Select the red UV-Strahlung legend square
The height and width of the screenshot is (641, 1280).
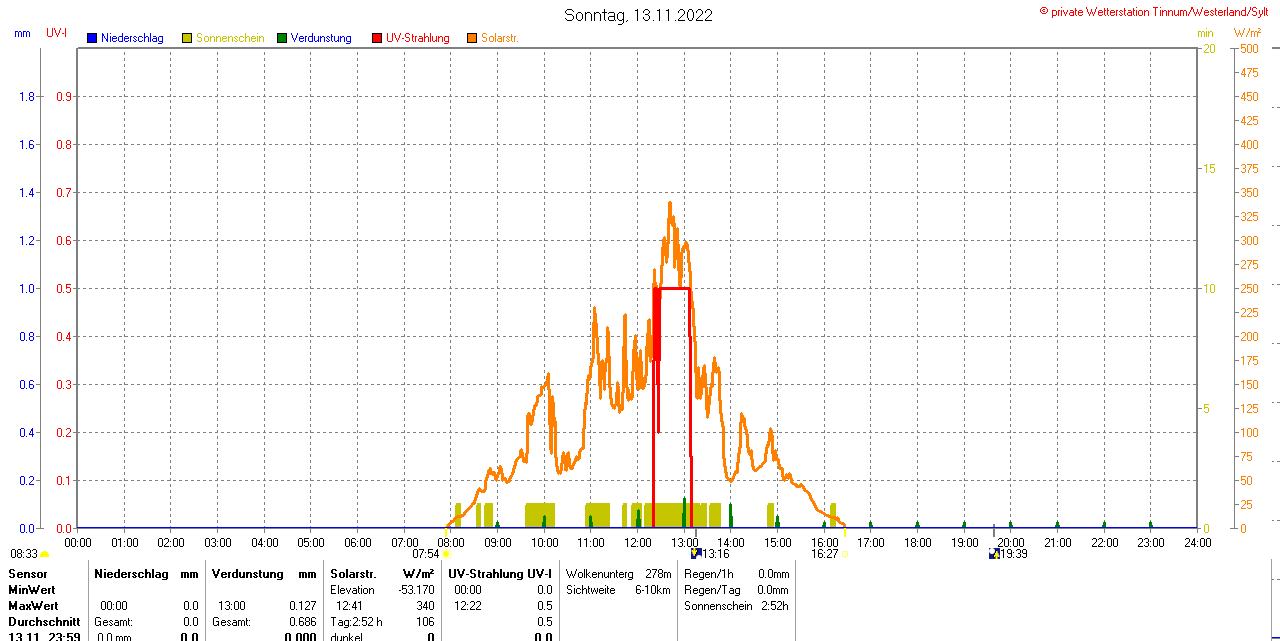coord(377,38)
